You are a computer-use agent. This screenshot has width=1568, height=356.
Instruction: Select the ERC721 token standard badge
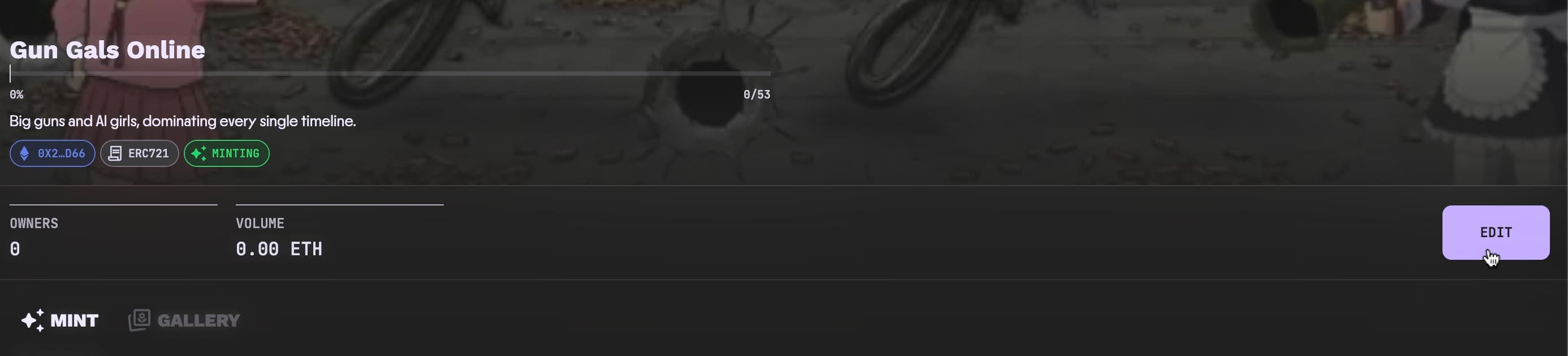click(140, 153)
